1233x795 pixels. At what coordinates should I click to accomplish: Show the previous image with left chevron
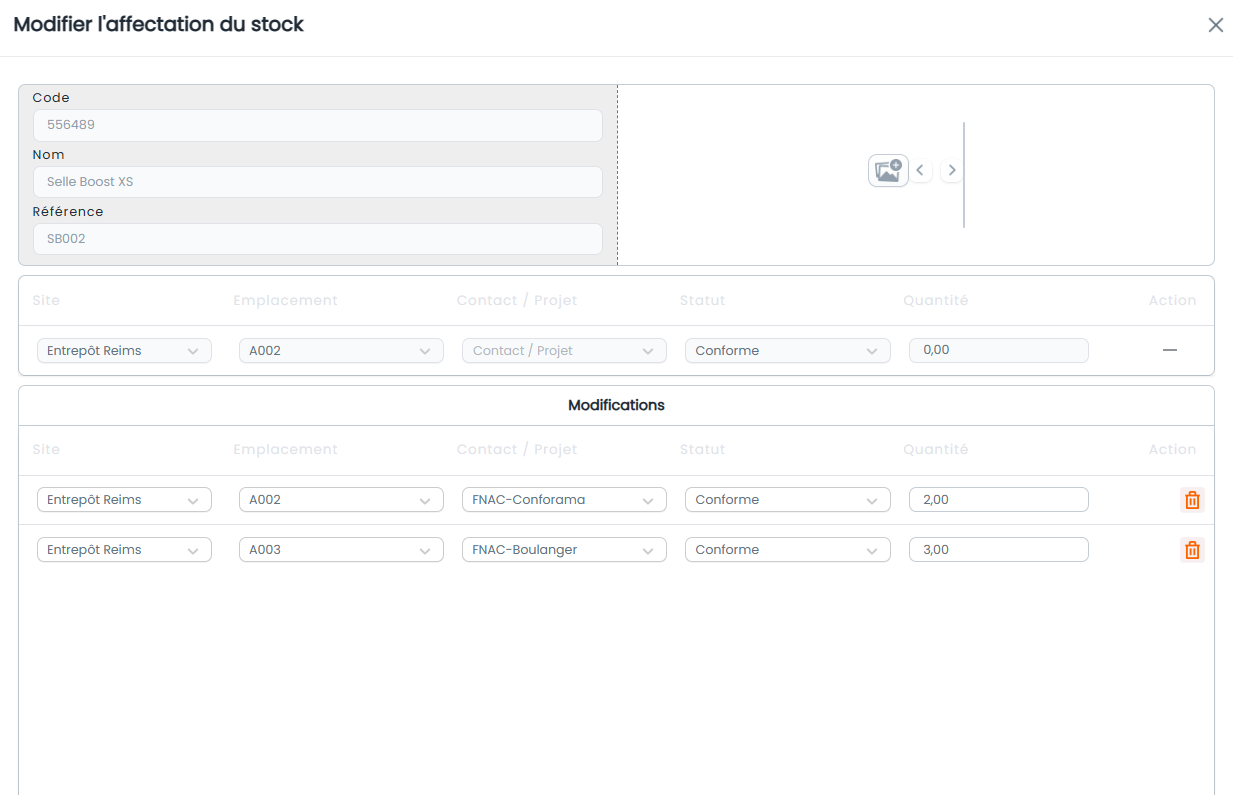pos(920,171)
